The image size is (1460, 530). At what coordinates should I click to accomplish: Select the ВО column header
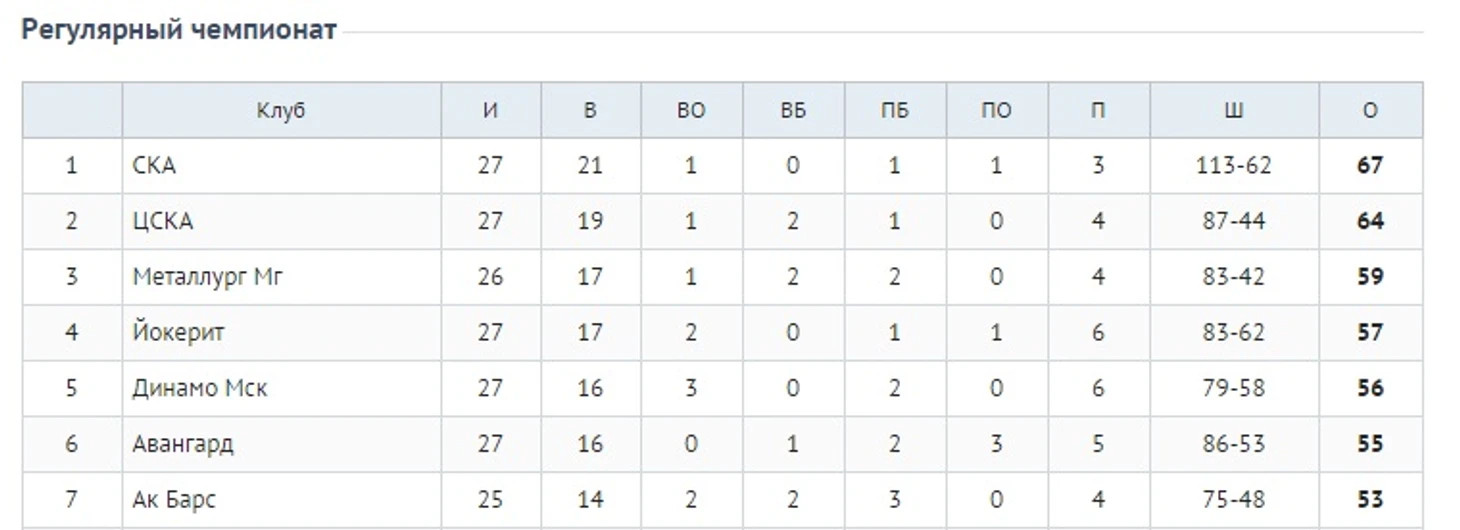691,111
